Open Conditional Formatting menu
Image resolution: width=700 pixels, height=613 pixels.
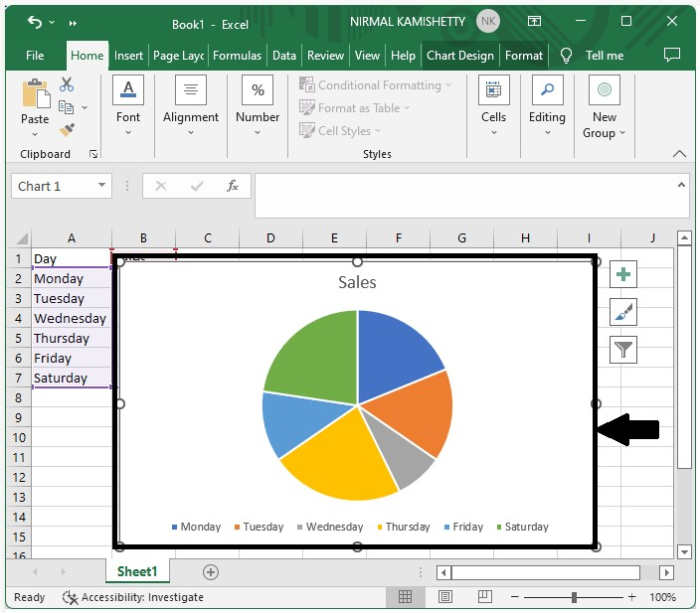(x=375, y=85)
